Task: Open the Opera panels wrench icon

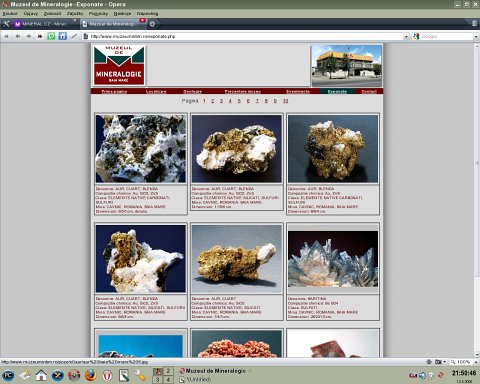Action: coord(6,24)
